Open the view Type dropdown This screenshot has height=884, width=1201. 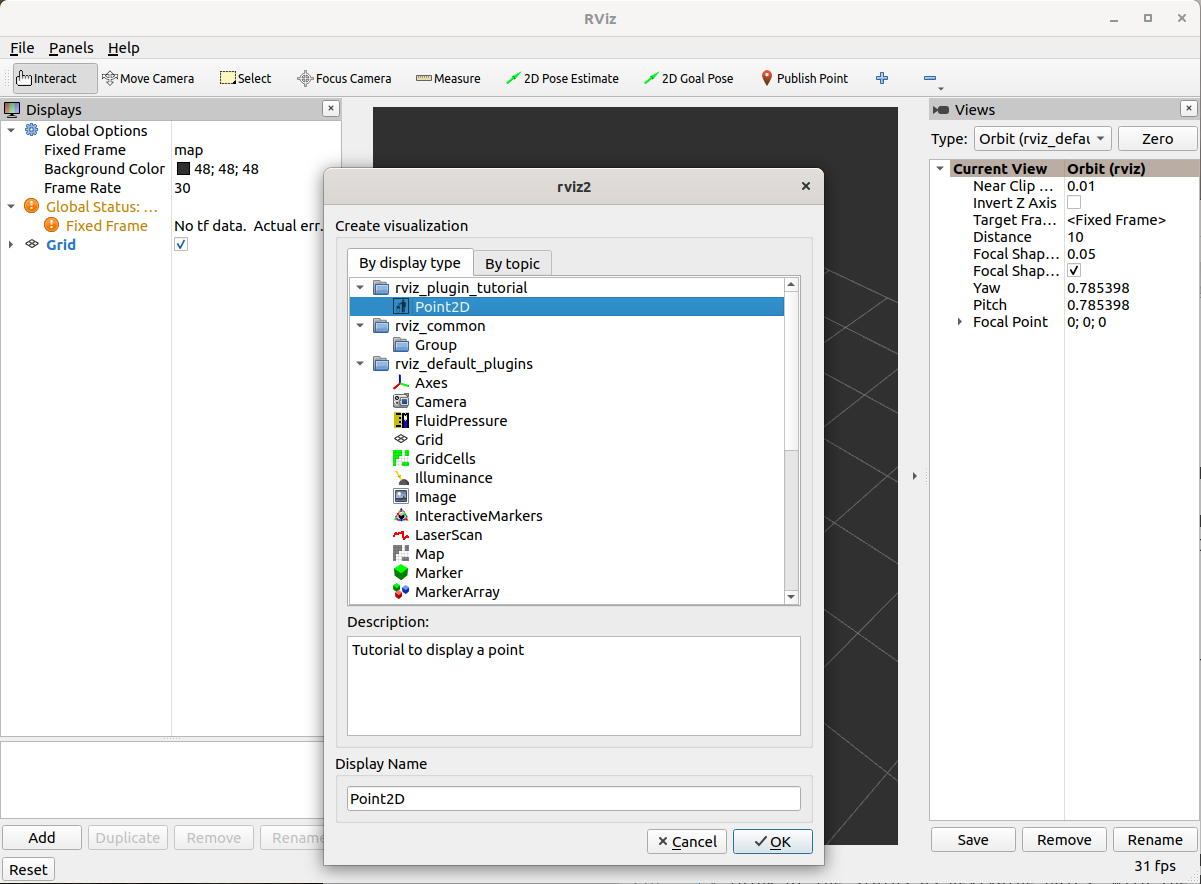(x=1042, y=139)
